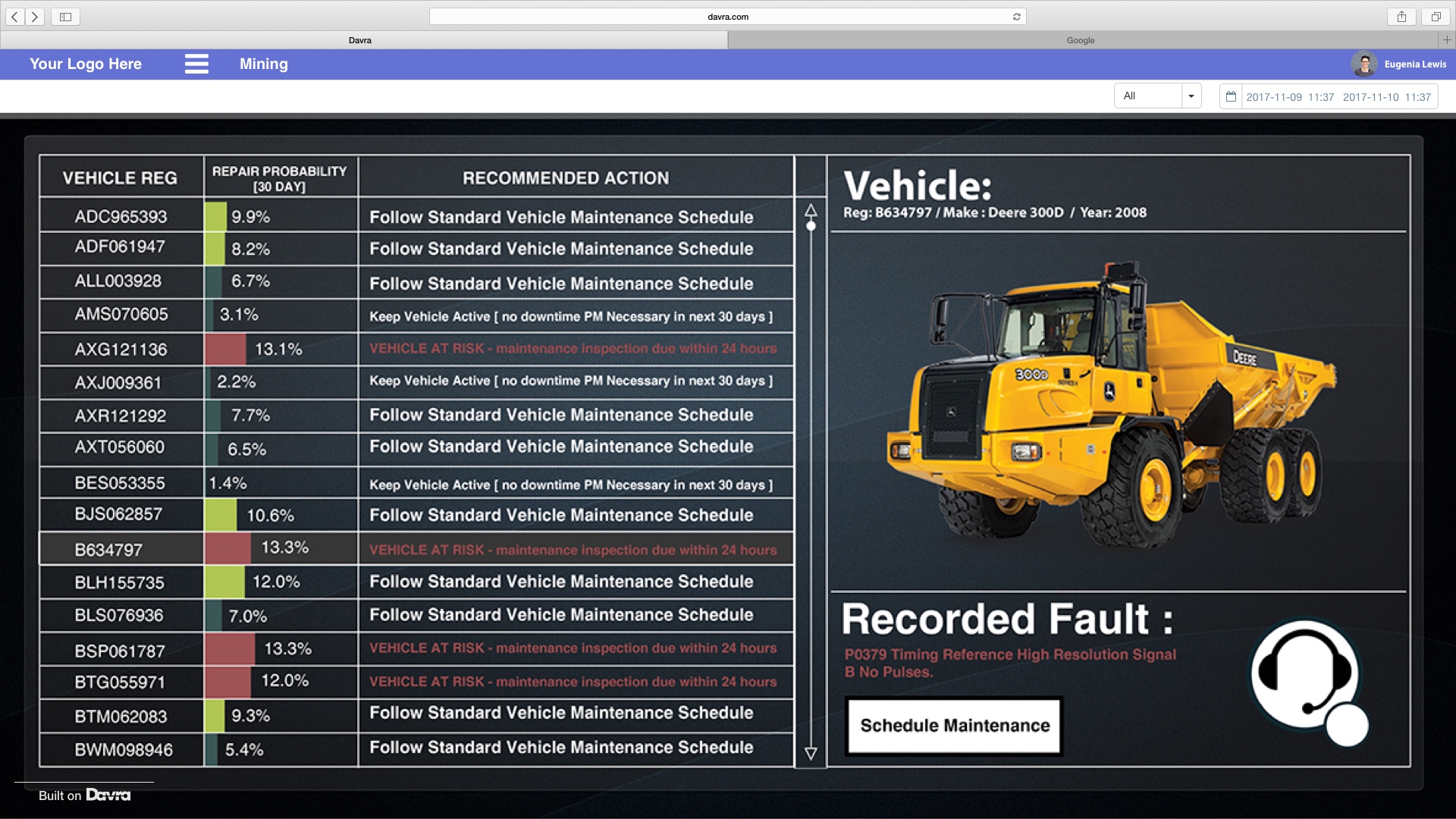Screen dimensions: 1456x819
Task: Click the P0379 fault description text
Action: [x=1010, y=663]
